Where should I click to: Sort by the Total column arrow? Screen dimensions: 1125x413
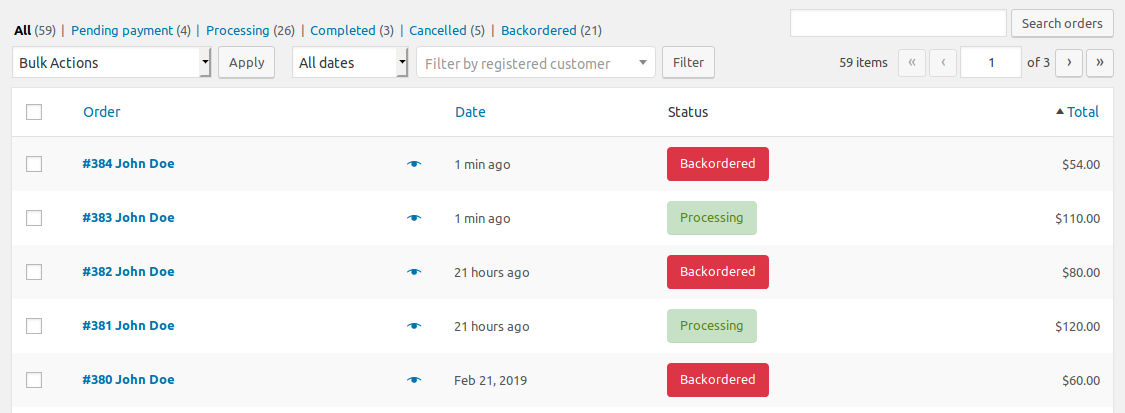tap(1060, 112)
